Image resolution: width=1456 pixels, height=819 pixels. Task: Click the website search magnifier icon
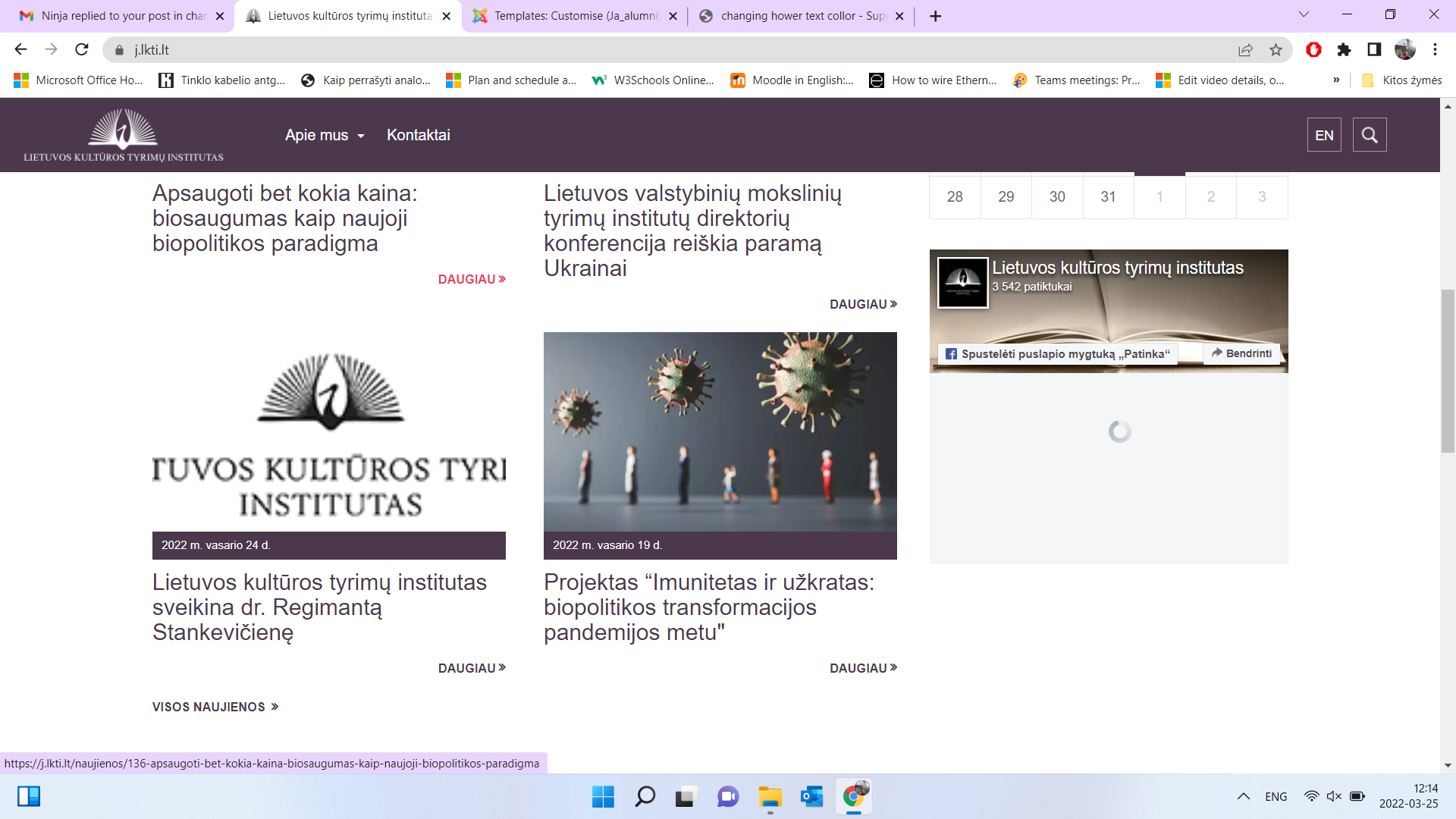[1369, 135]
